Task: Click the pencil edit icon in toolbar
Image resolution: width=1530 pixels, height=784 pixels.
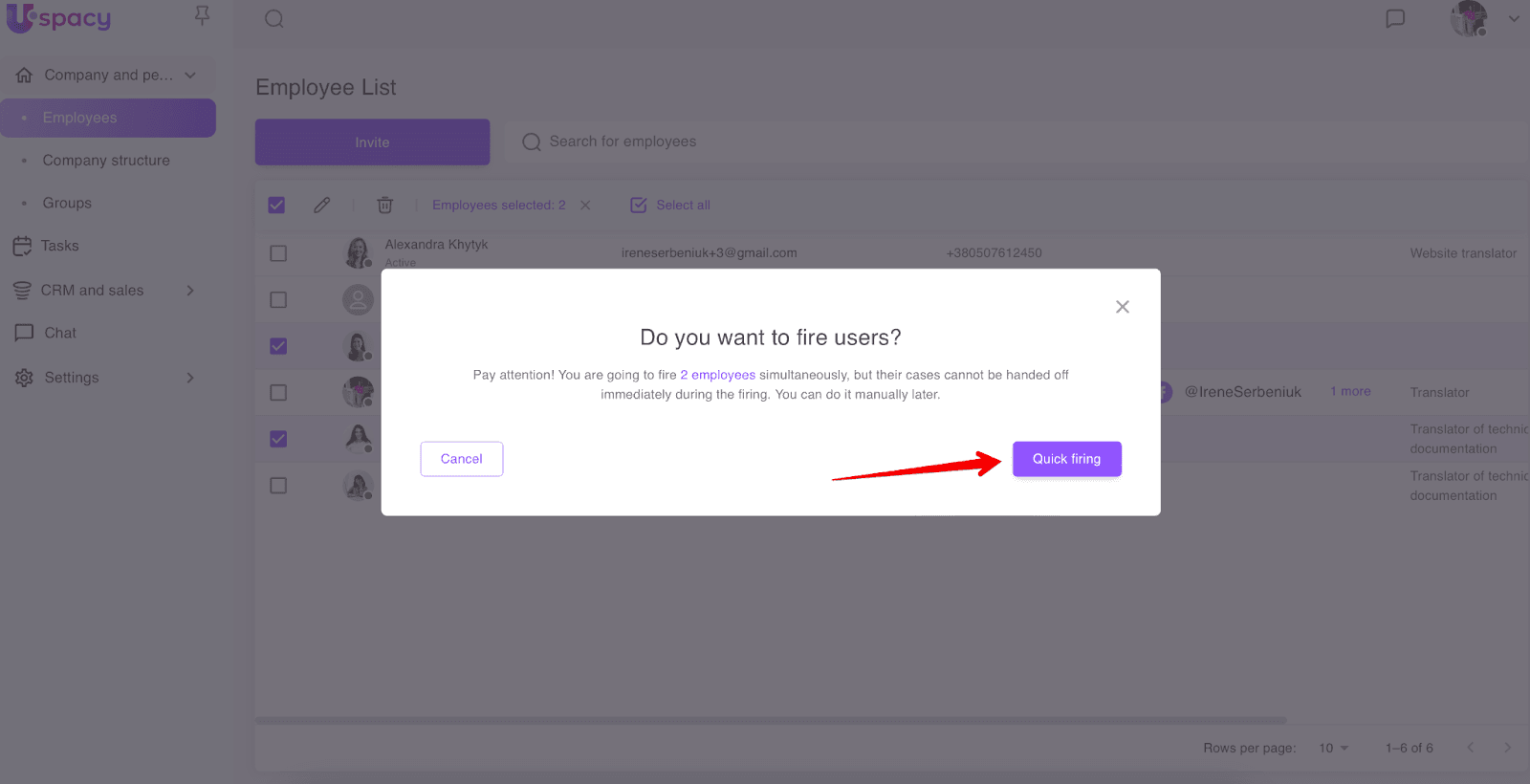Action: pyautogui.click(x=322, y=205)
